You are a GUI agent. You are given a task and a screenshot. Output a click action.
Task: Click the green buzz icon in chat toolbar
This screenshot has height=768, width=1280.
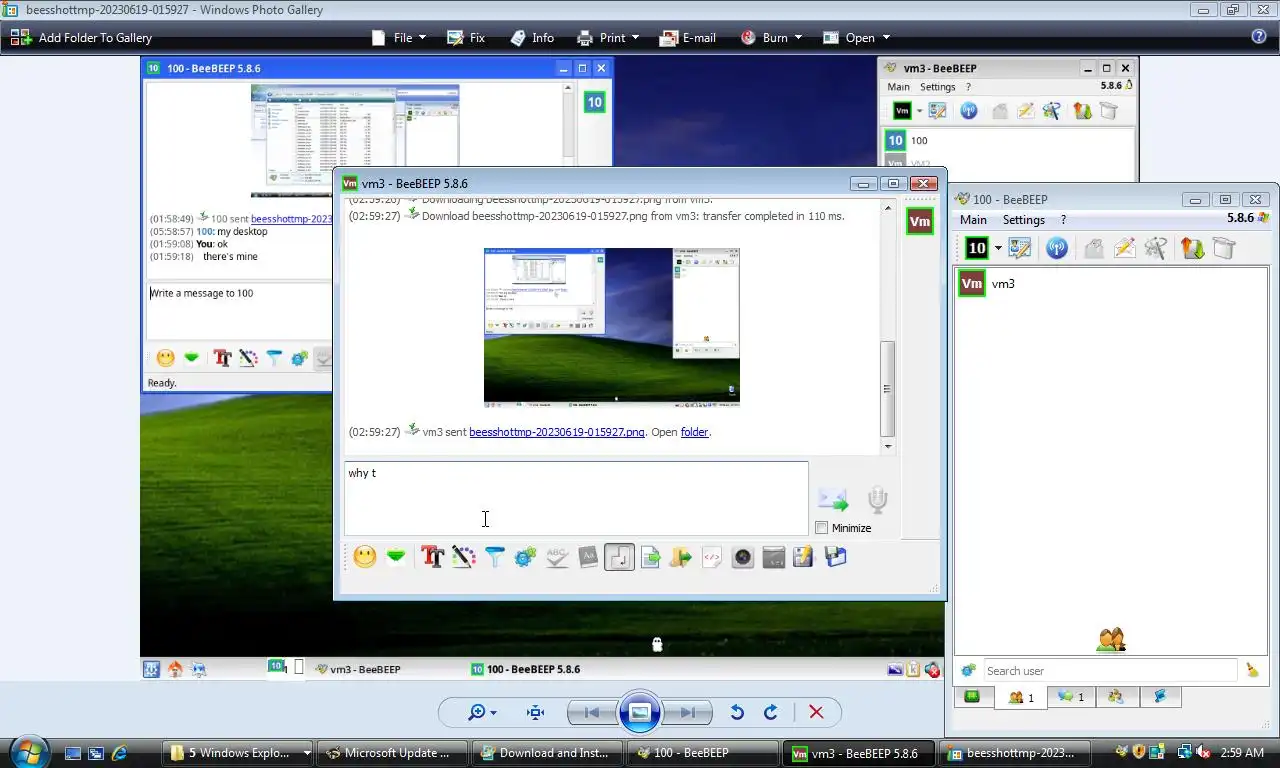click(x=396, y=557)
